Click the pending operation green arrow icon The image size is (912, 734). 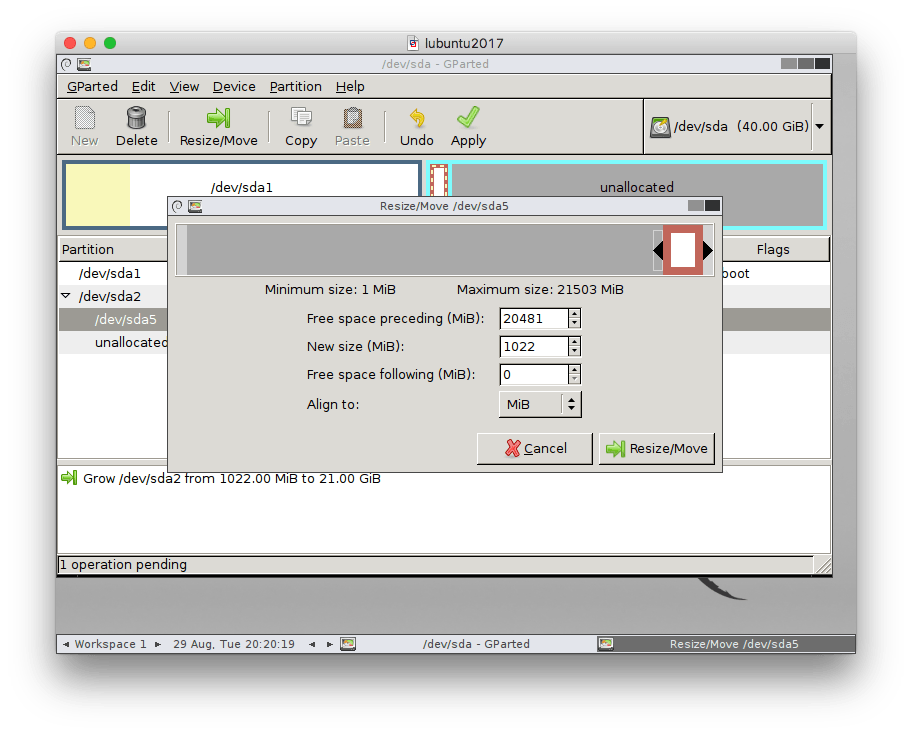[69, 478]
